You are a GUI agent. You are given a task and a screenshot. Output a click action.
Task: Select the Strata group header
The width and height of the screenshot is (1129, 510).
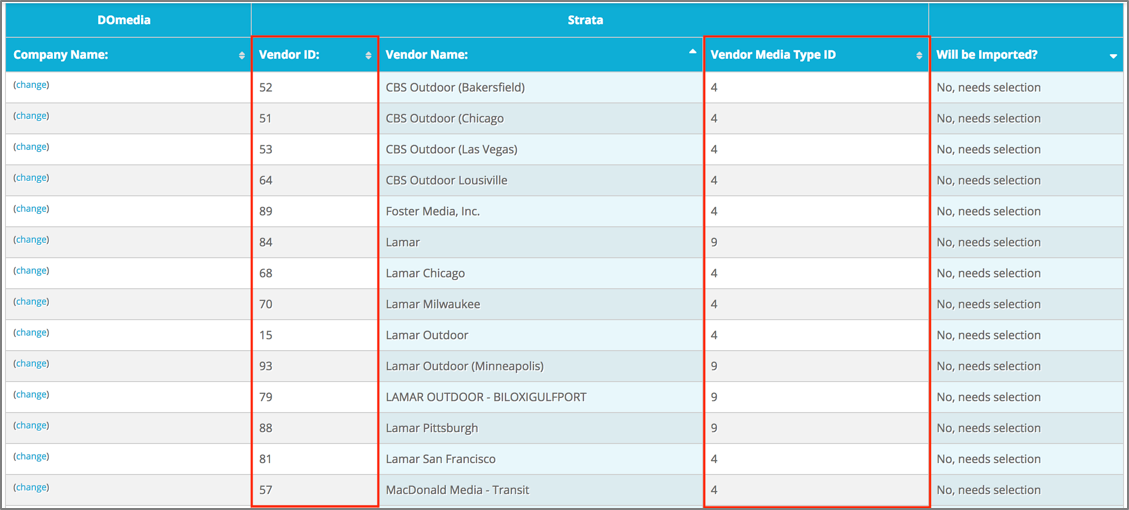590,20
